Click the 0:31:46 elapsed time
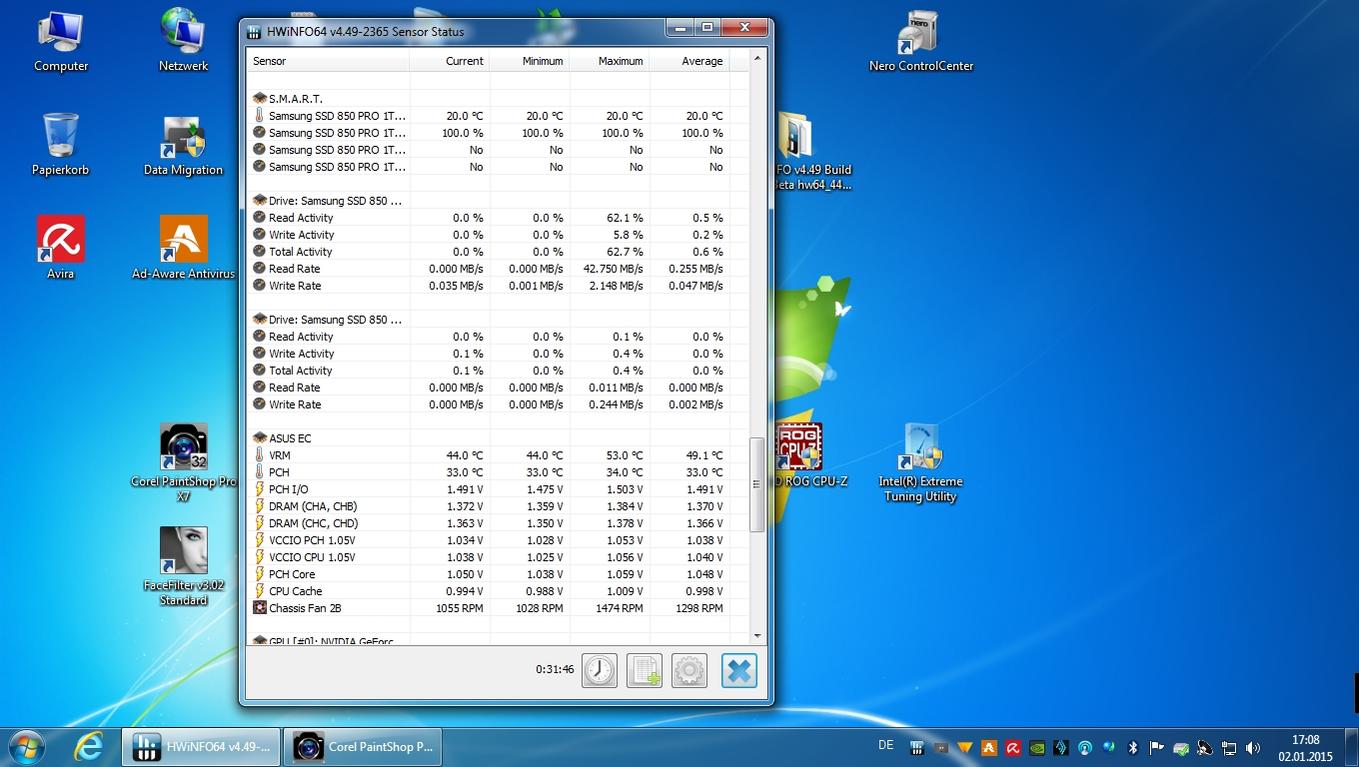This screenshot has width=1359, height=767. point(555,669)
